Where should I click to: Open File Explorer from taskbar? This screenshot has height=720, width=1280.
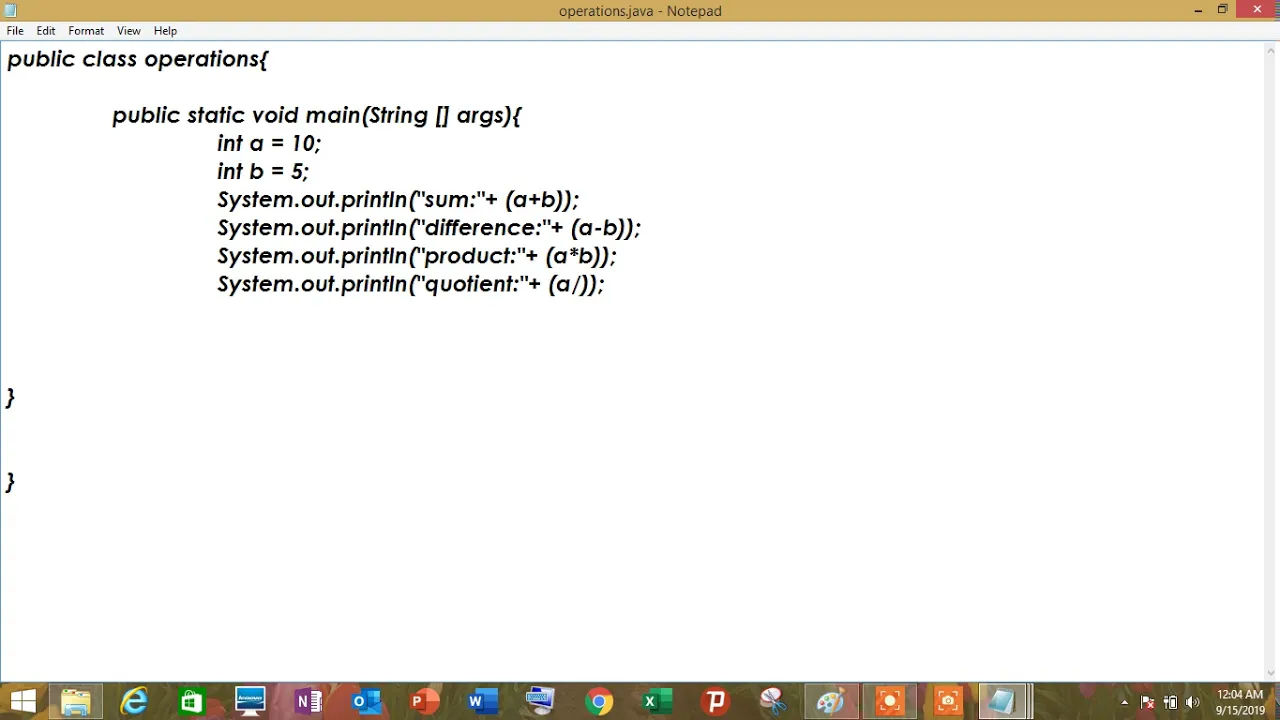(x=76, y=701)
